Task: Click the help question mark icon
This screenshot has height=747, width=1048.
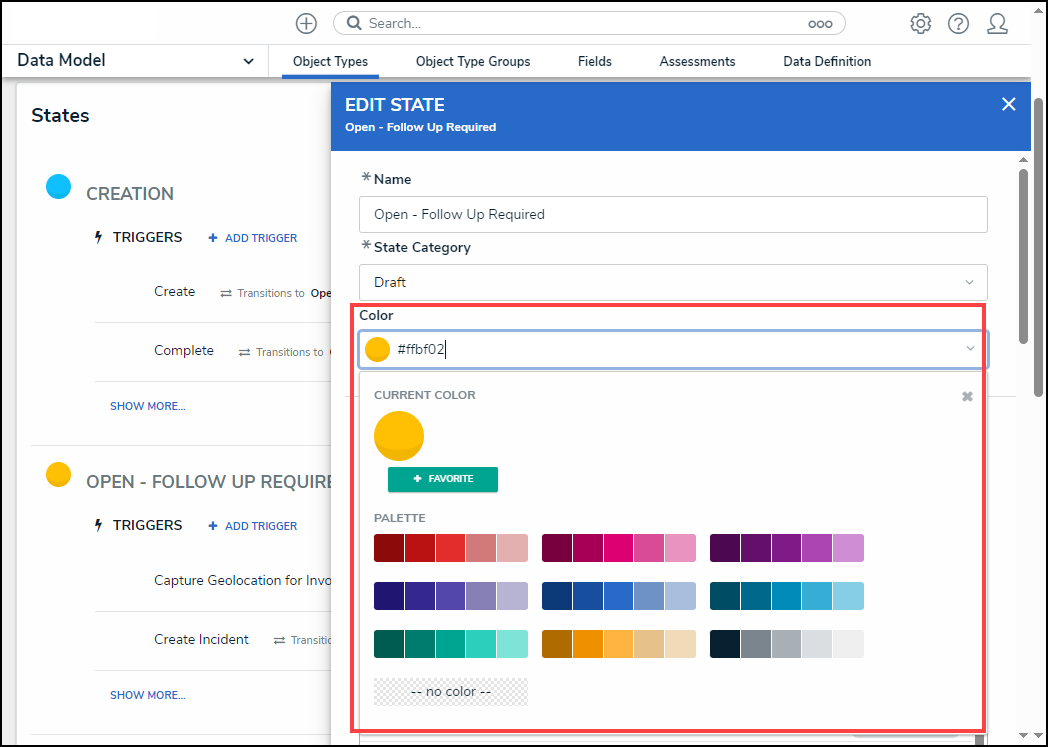Action: point(958,24)
